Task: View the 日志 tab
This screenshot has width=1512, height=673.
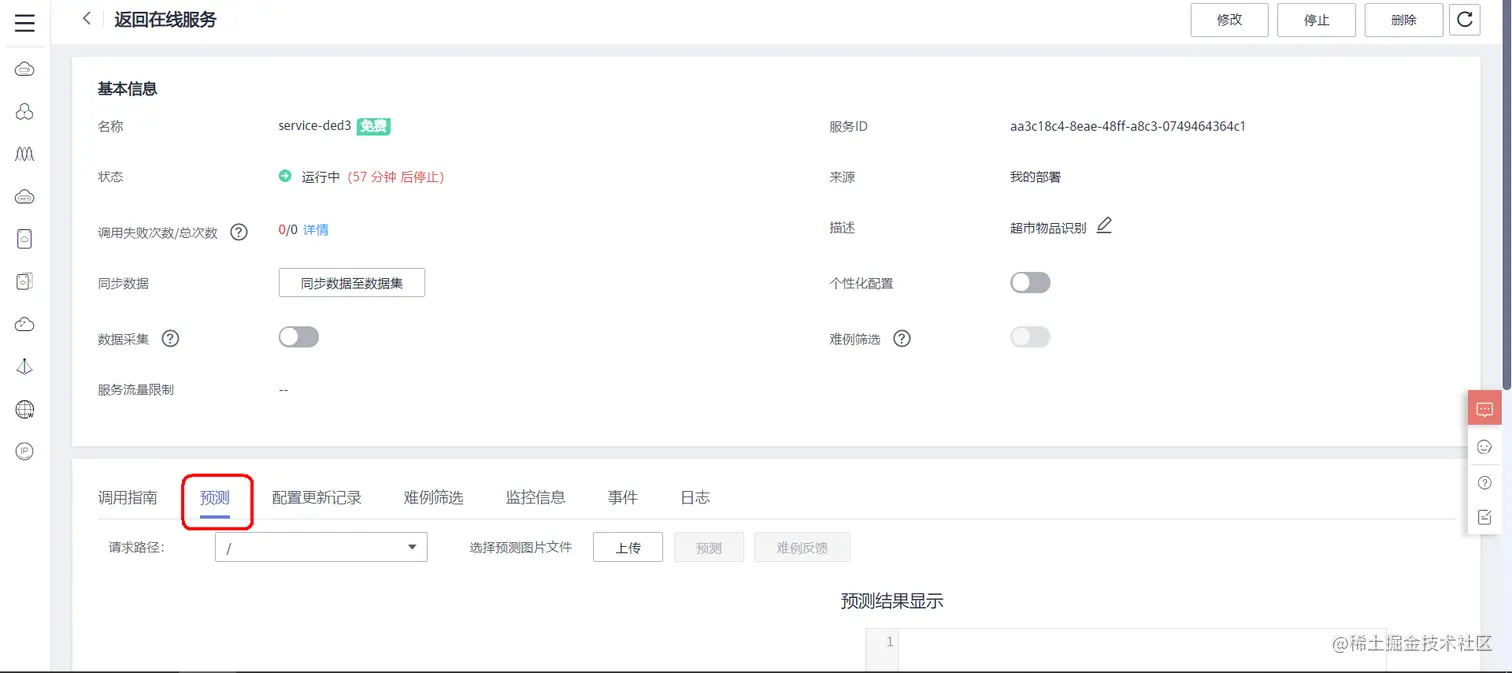Action: [695, 497]
